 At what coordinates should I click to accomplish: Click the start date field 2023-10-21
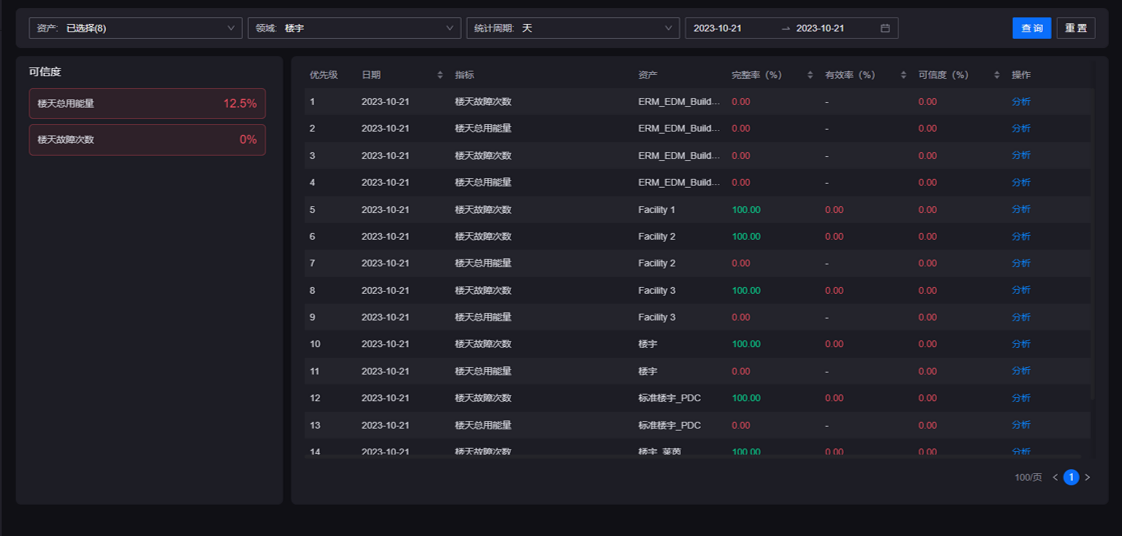click(x=718, y=28)
